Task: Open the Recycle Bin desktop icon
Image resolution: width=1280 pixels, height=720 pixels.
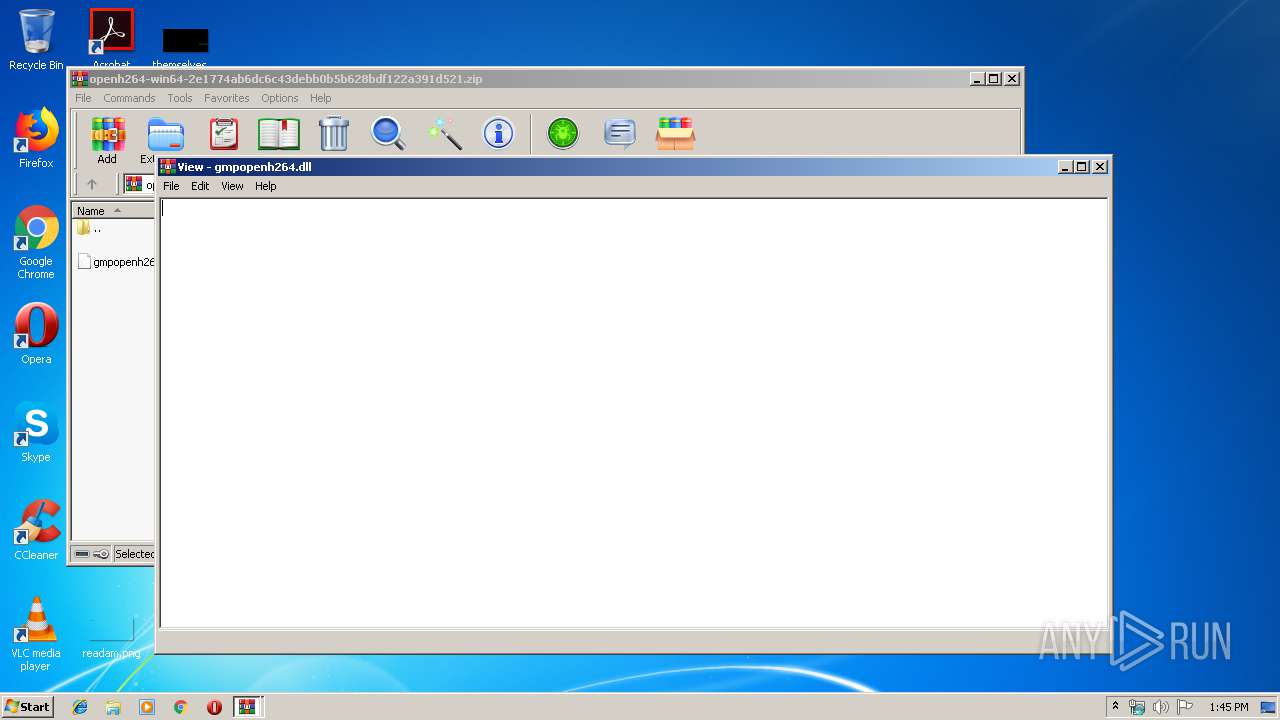Action: coord(36,40)
